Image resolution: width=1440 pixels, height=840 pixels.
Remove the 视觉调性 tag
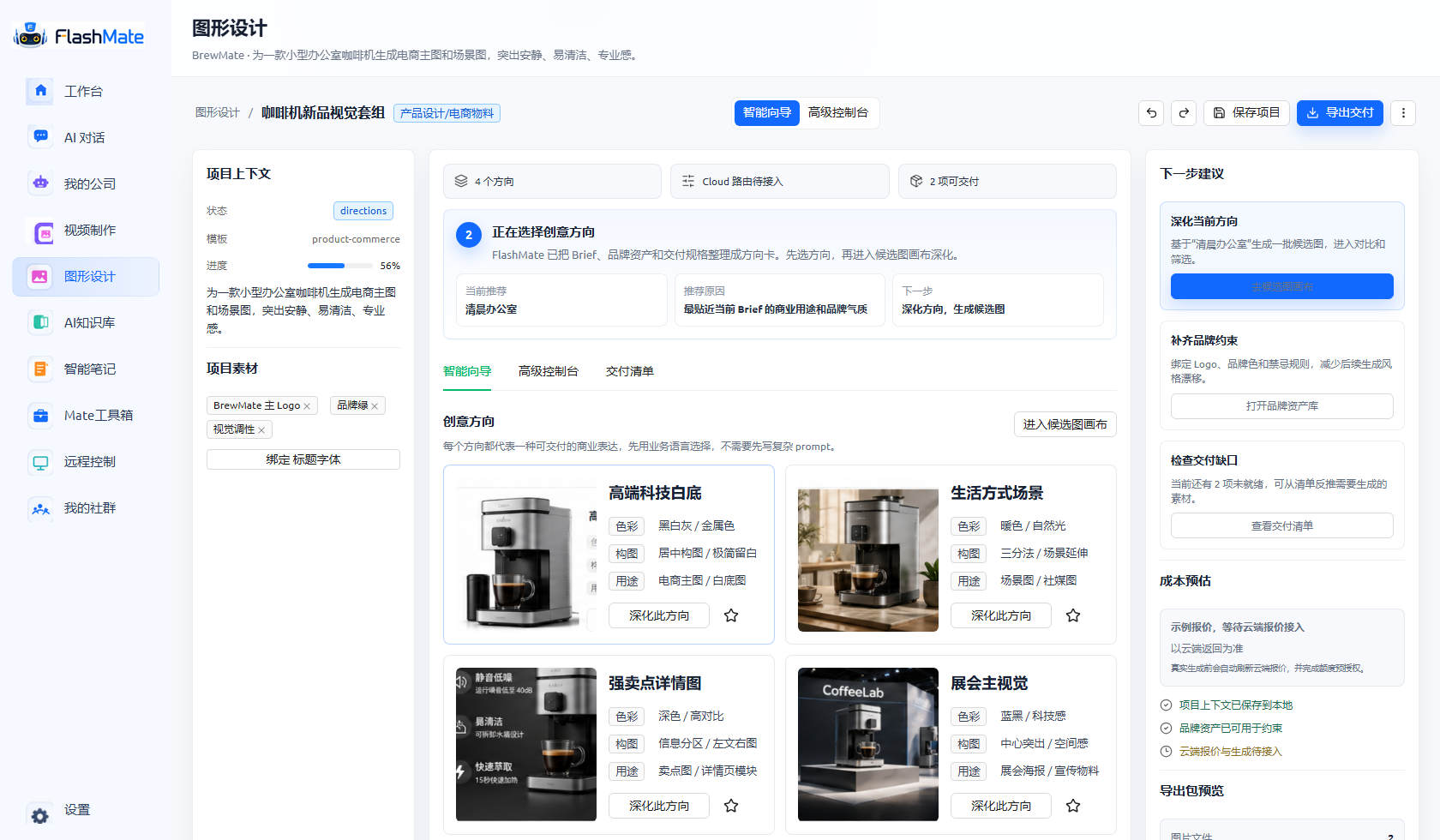click(x=261, y=429)
